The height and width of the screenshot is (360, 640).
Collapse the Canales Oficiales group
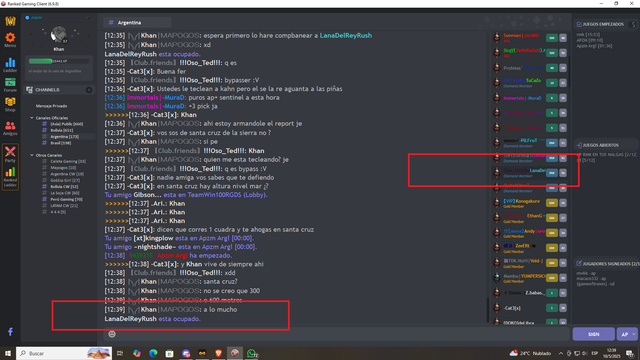click(32, 118)
